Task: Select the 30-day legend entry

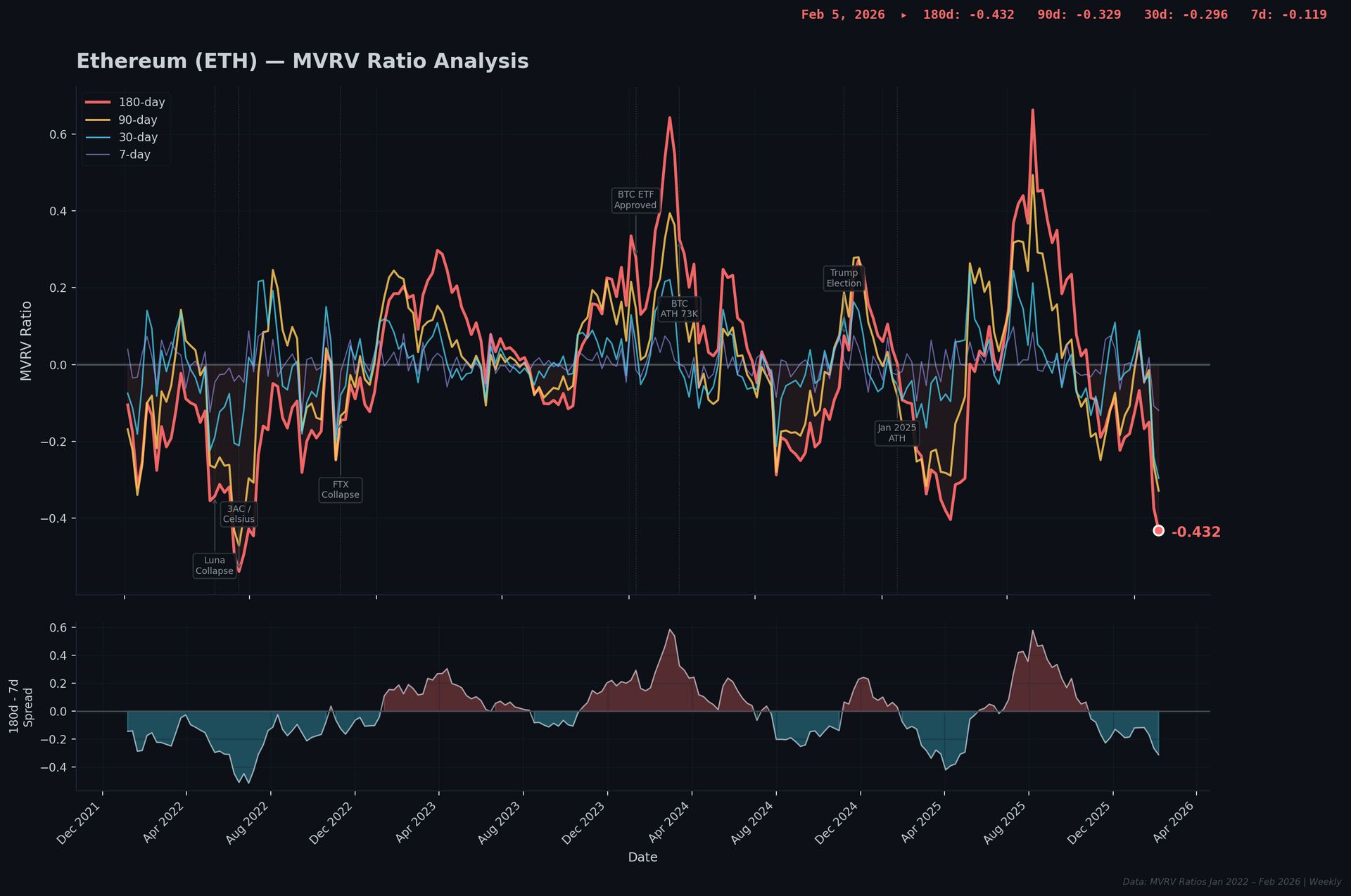Action: 137,138
